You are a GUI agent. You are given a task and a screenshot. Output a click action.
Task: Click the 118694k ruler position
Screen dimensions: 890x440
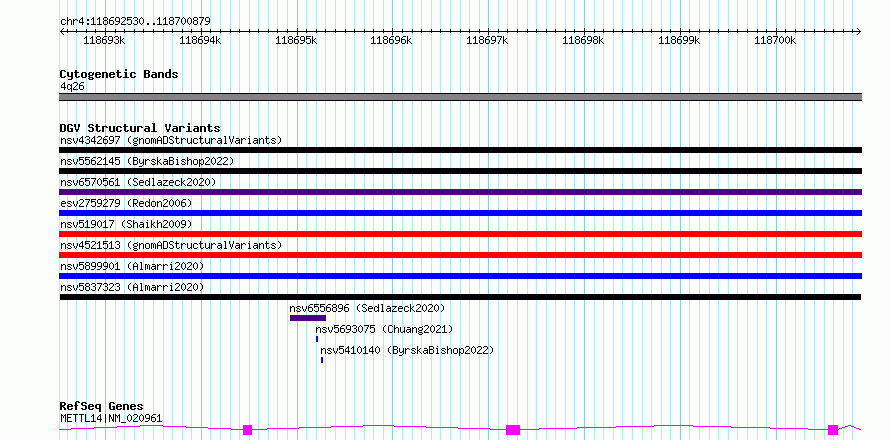point(200,40)
